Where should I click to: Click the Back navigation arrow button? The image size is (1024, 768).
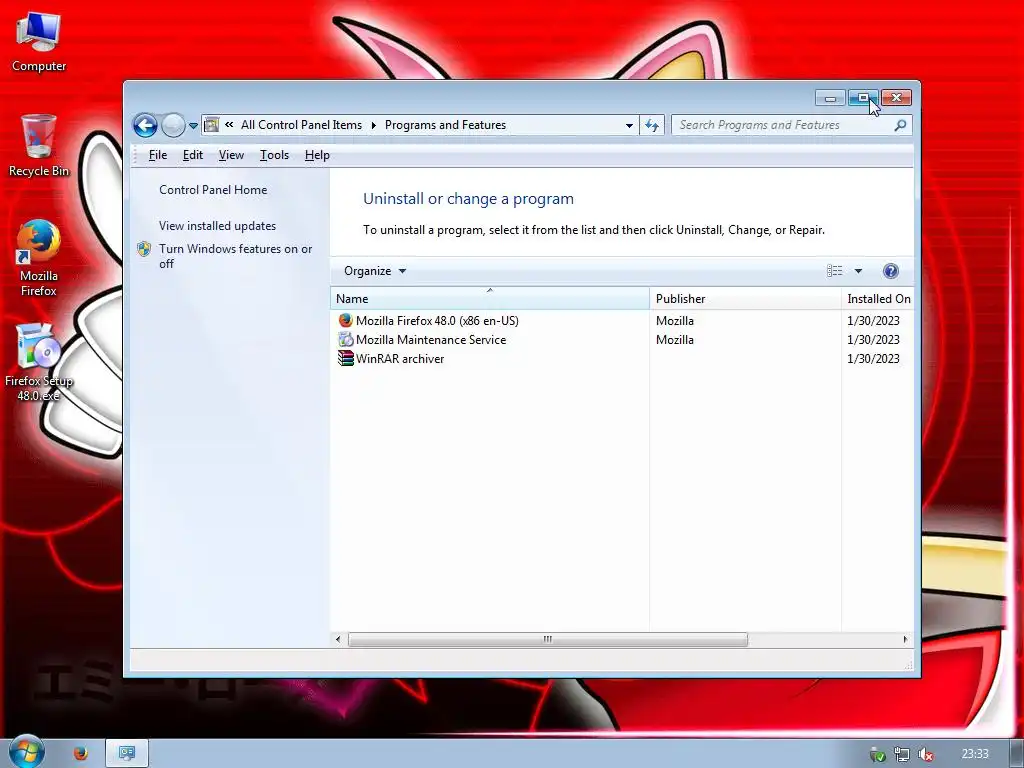(x=145, y=125)
